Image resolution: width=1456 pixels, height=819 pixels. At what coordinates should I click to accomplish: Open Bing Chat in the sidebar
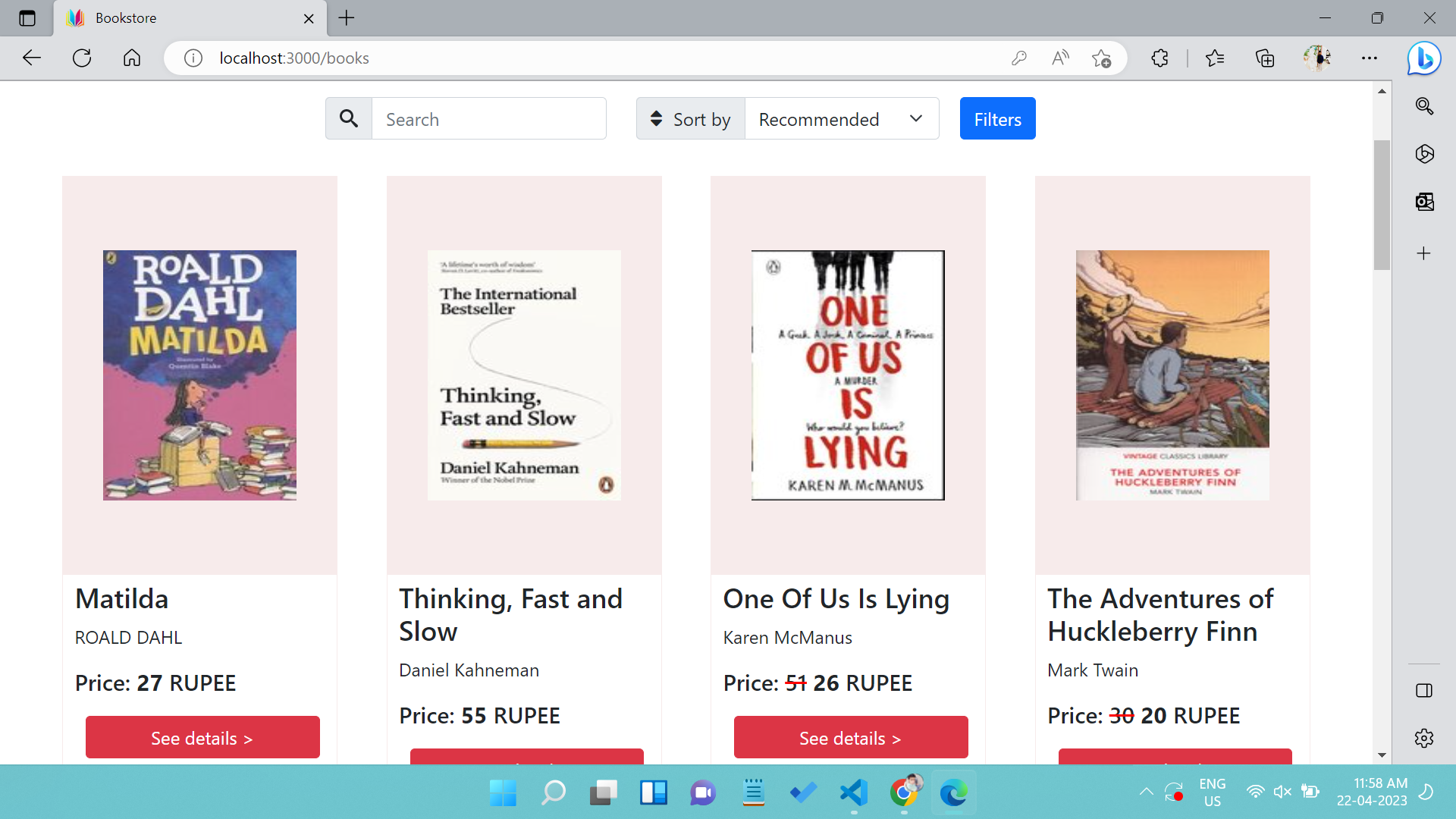pyautogui.click(x=1424, y=58)
